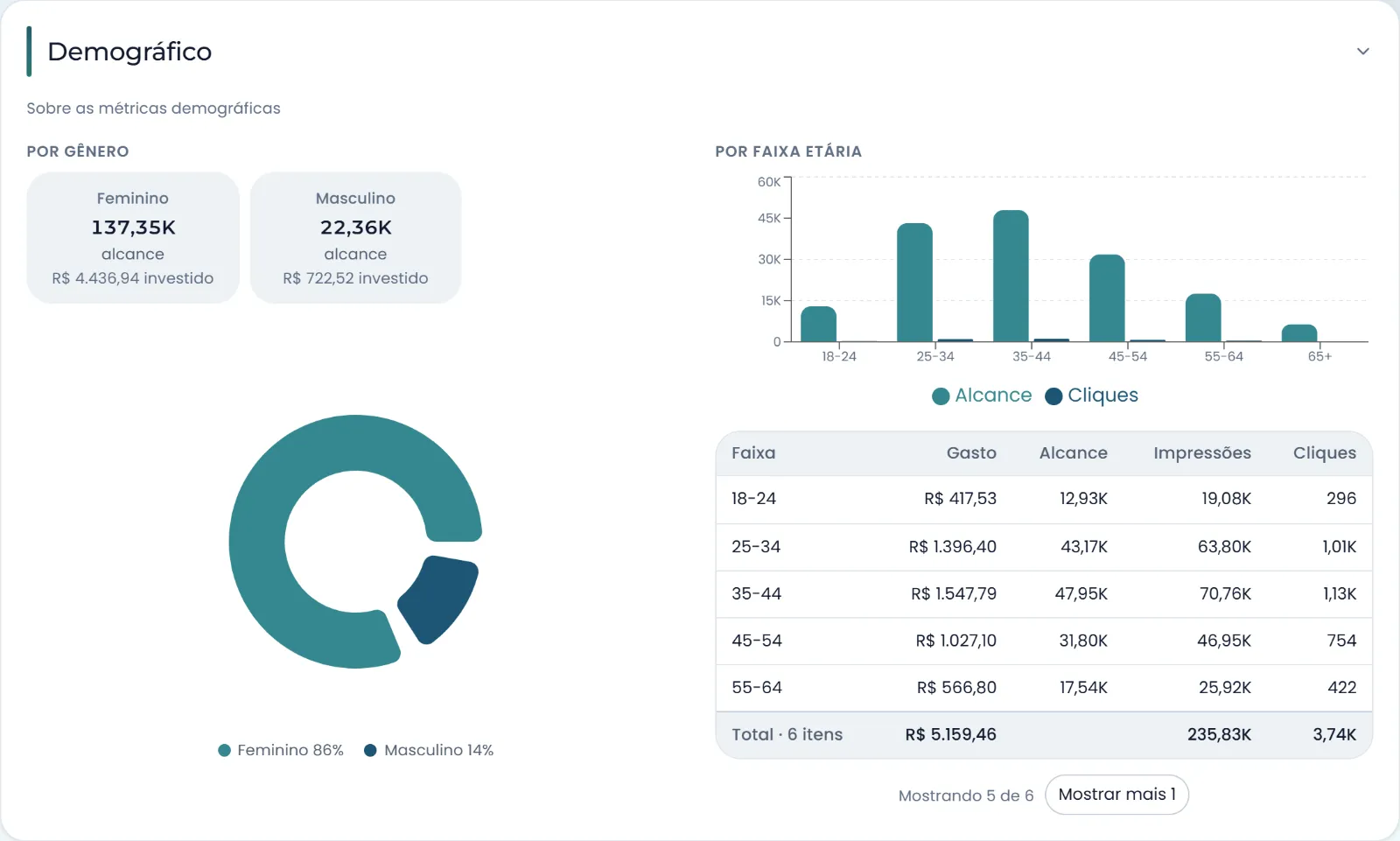Click the POR FAIXA ETÁRIA heading

coord(788,151)
